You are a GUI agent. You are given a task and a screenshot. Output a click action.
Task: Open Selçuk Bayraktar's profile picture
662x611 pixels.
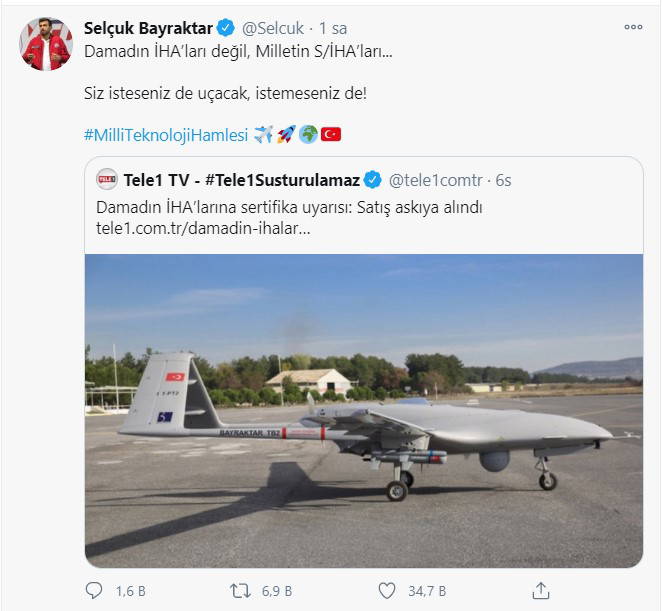point(46,44)
